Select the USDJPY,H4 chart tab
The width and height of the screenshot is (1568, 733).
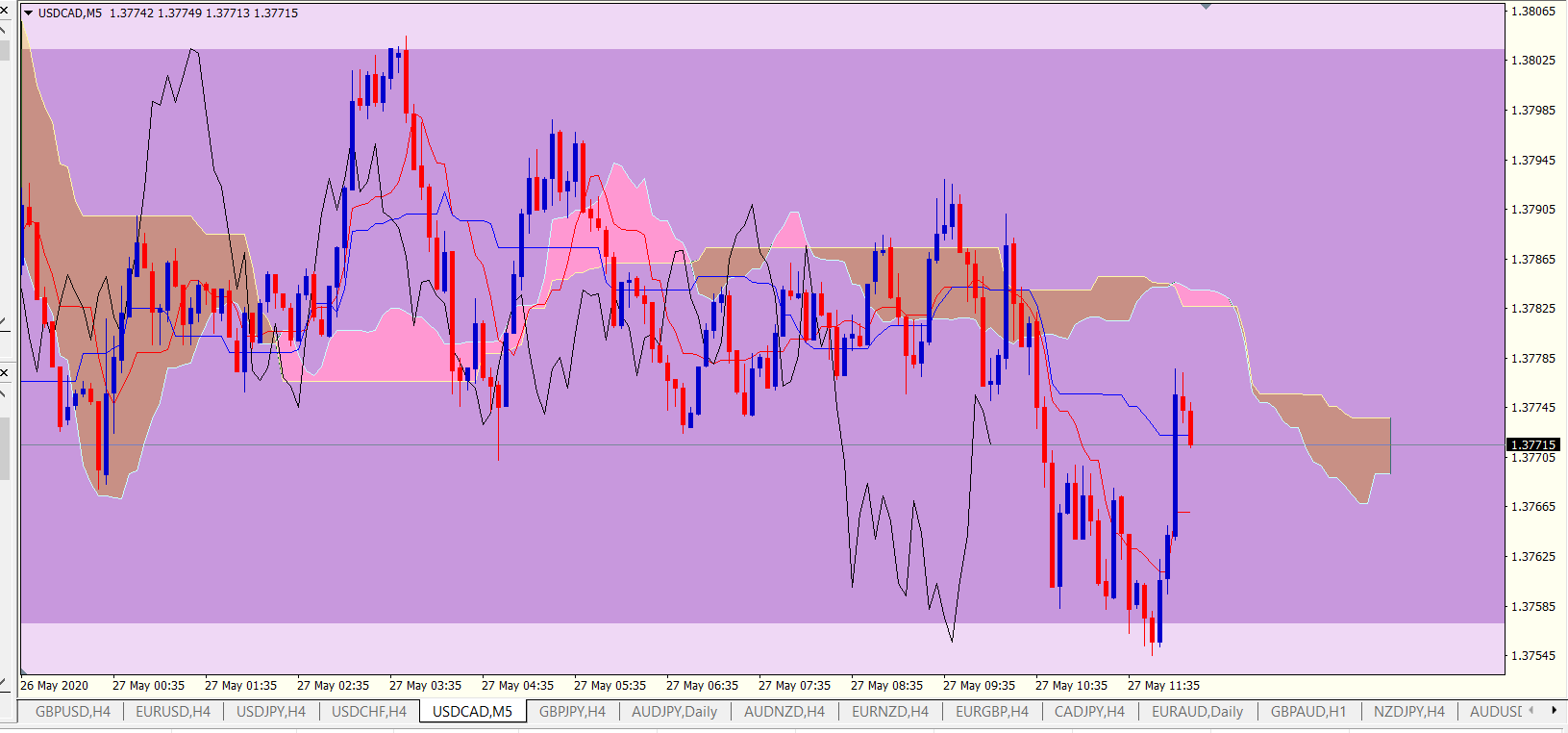(271, 712)
